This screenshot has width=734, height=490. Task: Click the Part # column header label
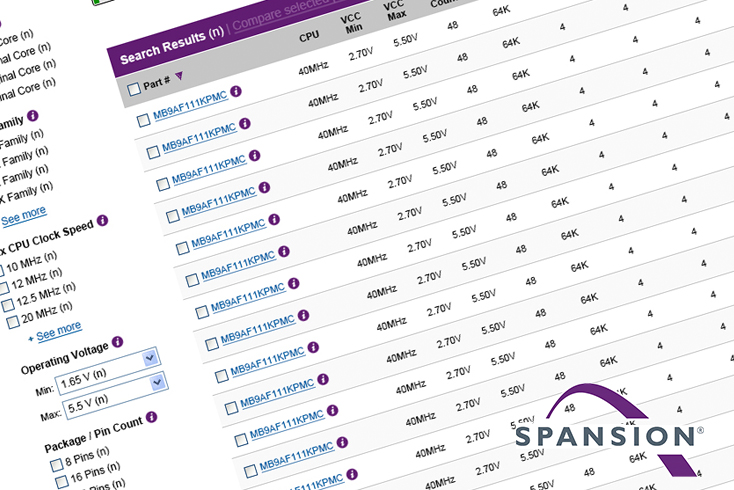[x=157, y=83]
